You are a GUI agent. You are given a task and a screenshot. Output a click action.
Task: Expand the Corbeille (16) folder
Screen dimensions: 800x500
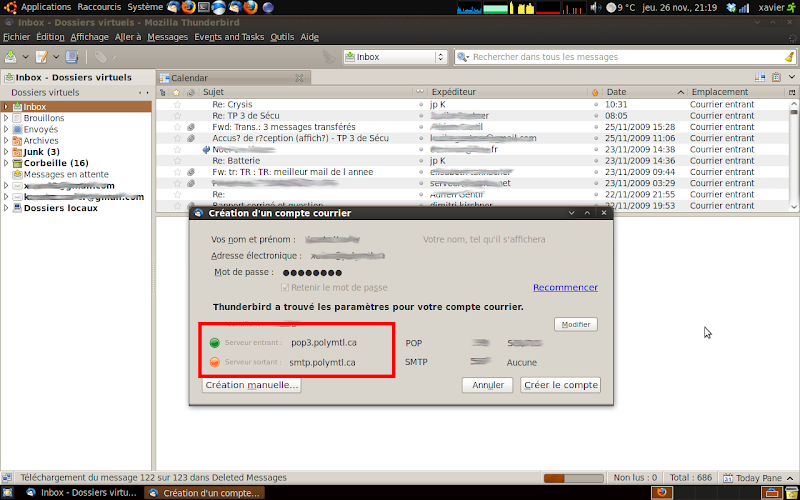(x=6, y=163)
